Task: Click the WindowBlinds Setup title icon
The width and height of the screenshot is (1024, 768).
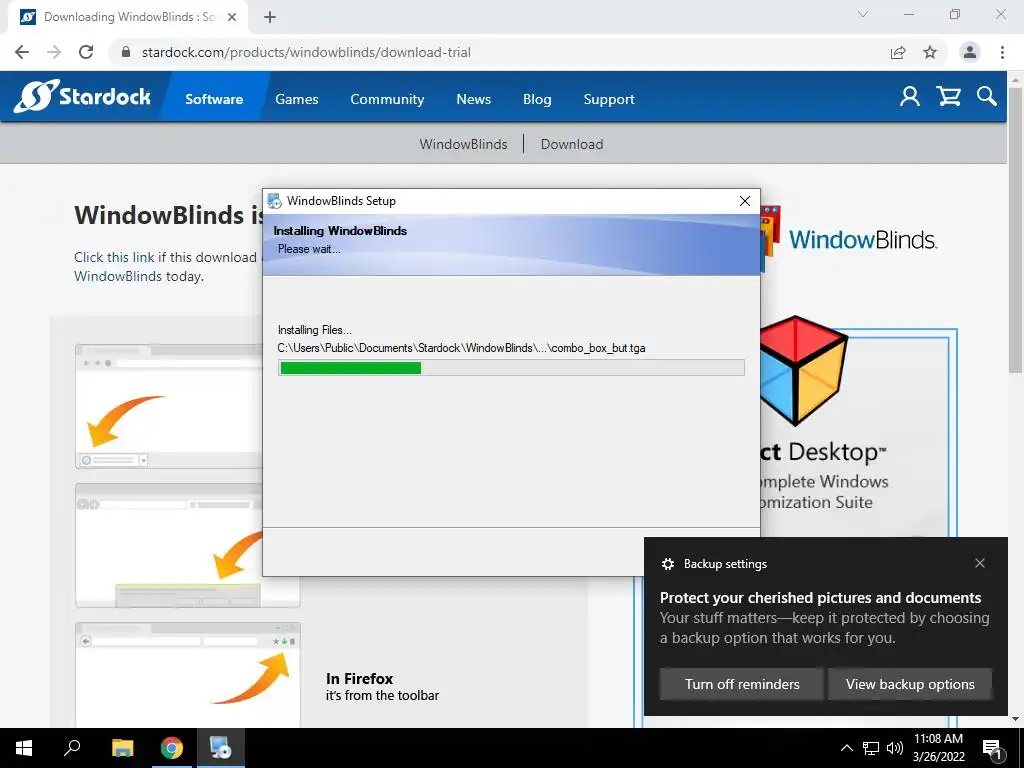Action: (275, 201)
